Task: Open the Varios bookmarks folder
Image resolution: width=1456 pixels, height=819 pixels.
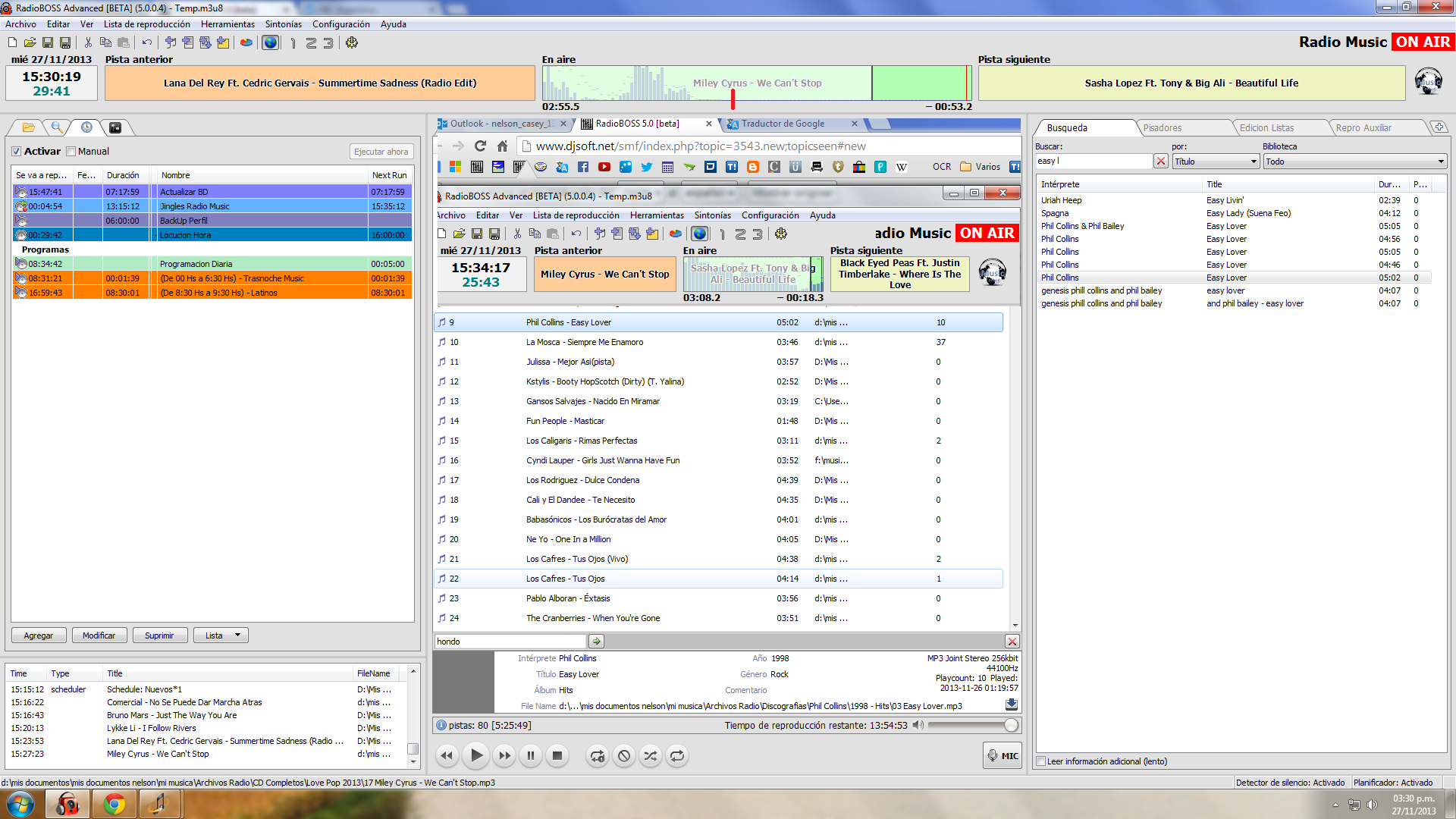Action: [981, 167]
